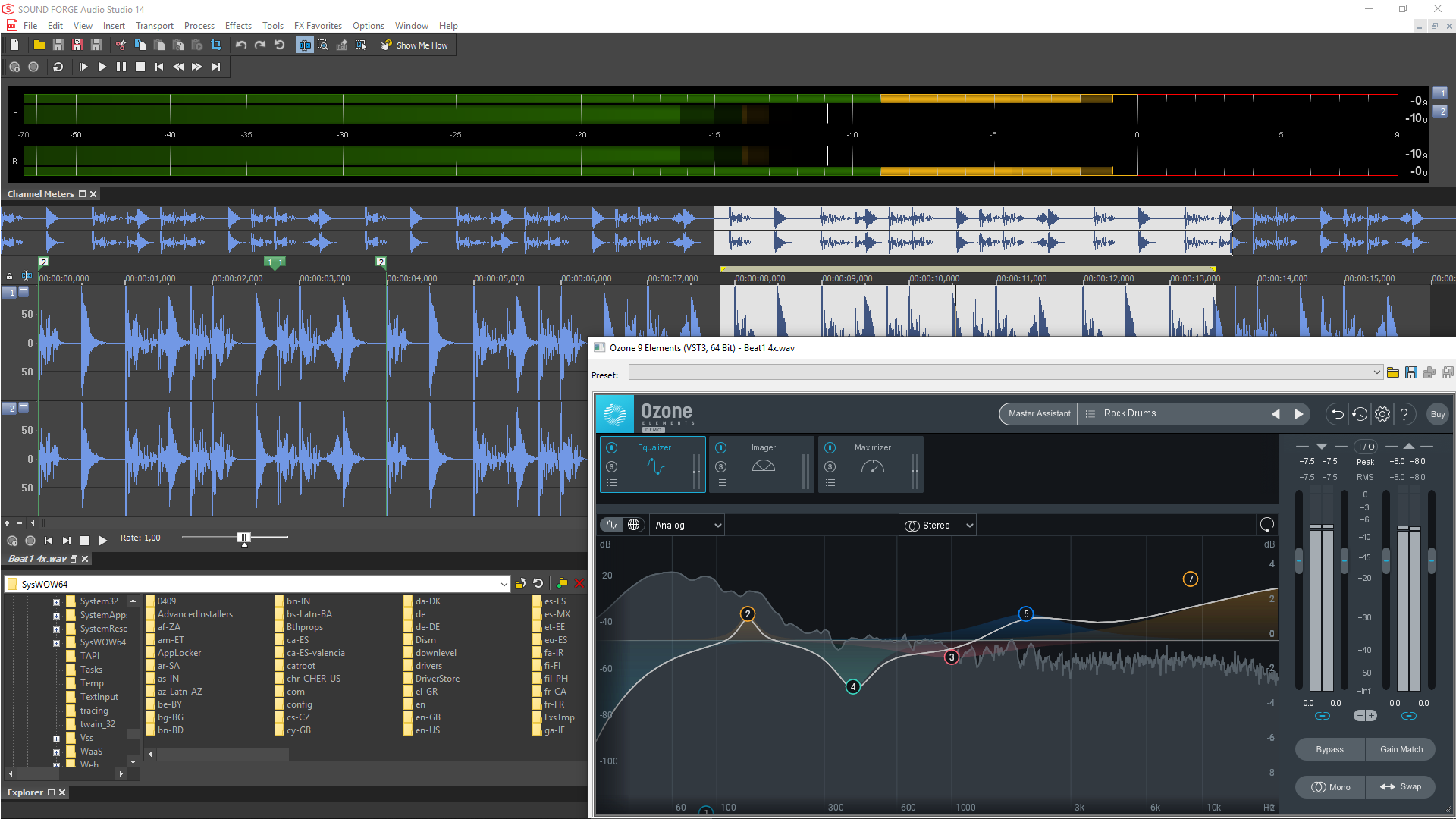Expand the SysWOW64 tree folder

pyautogui.click(x=56, y=643)
